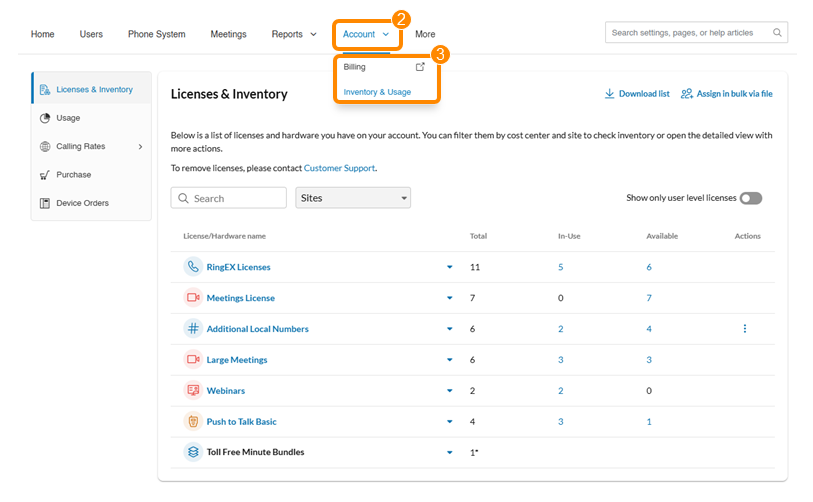Click the magnifier icon in the top search bar
The width and height of the screenshot is (813, 502).
click(777, 33)
